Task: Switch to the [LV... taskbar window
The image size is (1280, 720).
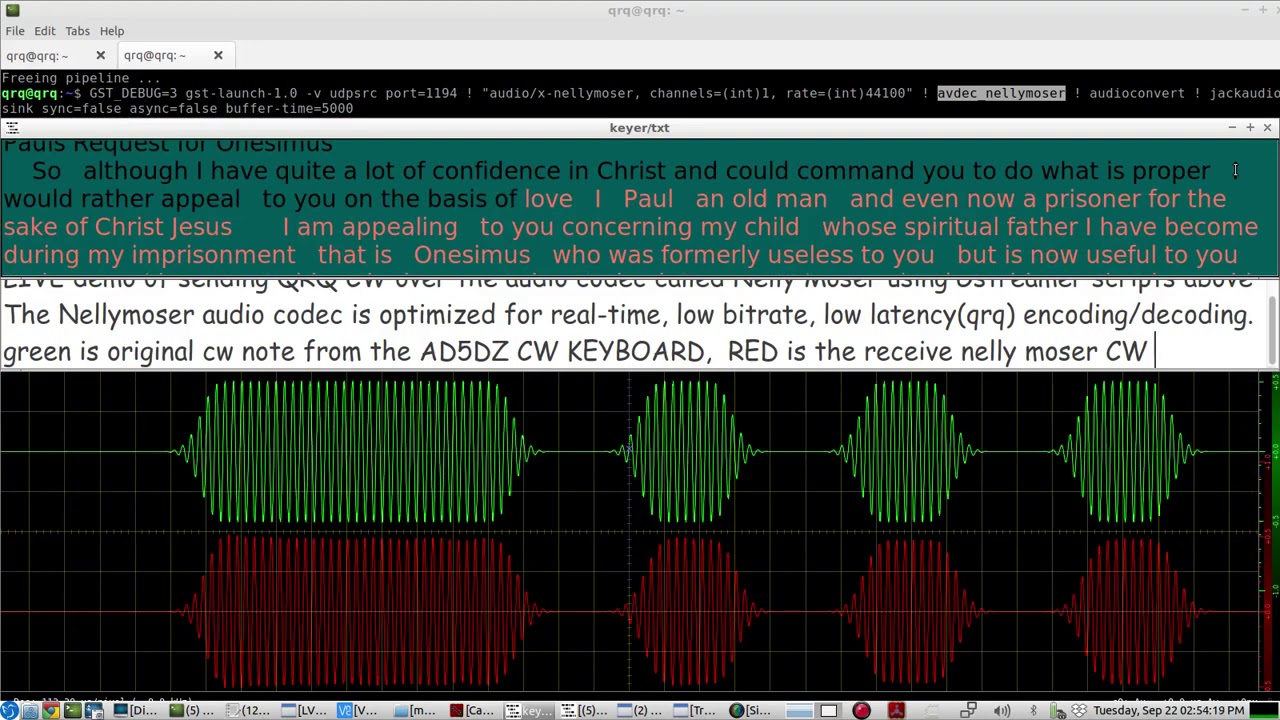Action: tap(305, 710)
